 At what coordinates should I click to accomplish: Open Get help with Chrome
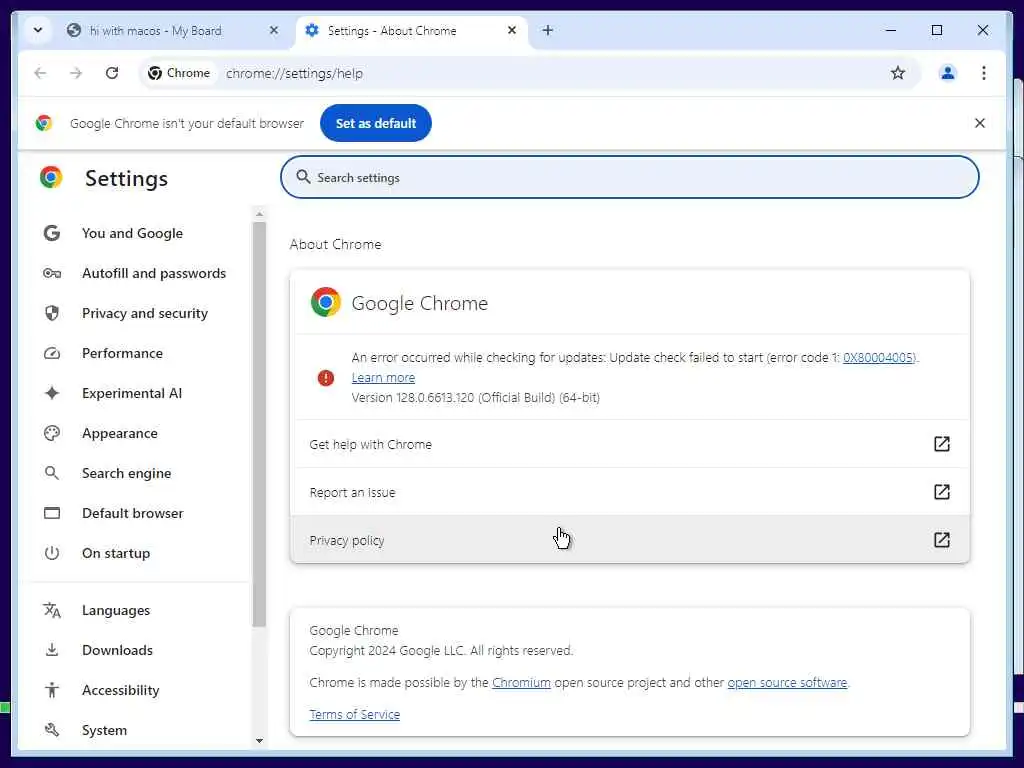tap(630, 444)
